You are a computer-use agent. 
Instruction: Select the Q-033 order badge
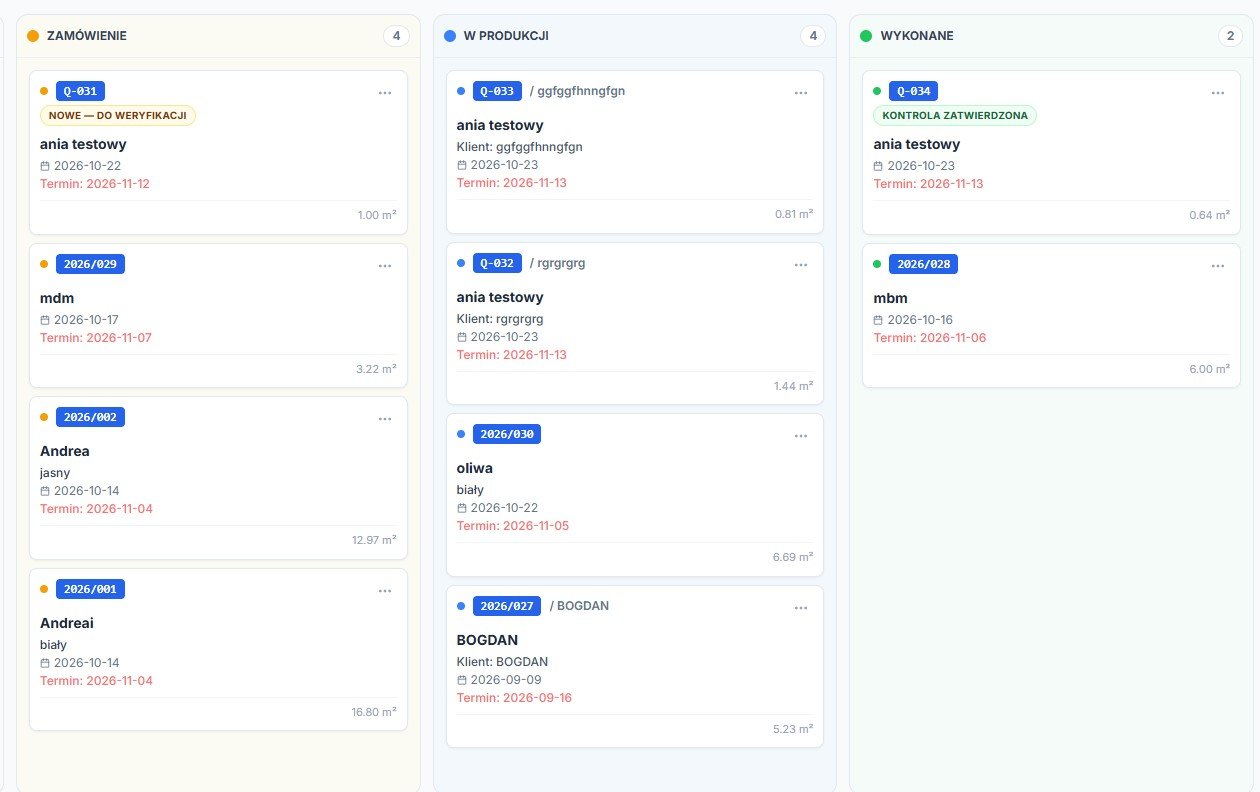497,91
